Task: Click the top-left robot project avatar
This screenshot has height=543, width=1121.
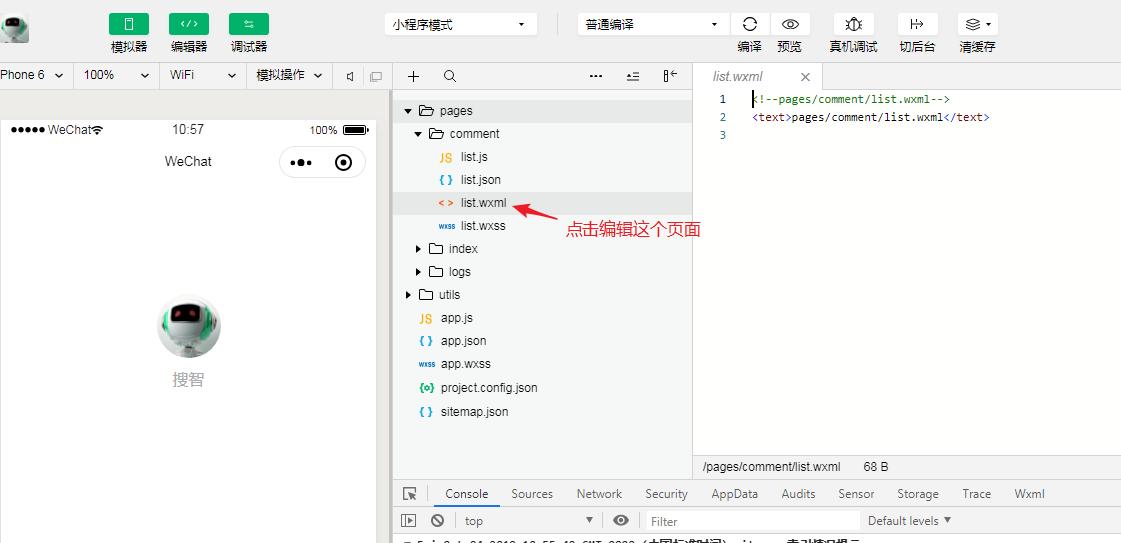Action: point(14,29)
